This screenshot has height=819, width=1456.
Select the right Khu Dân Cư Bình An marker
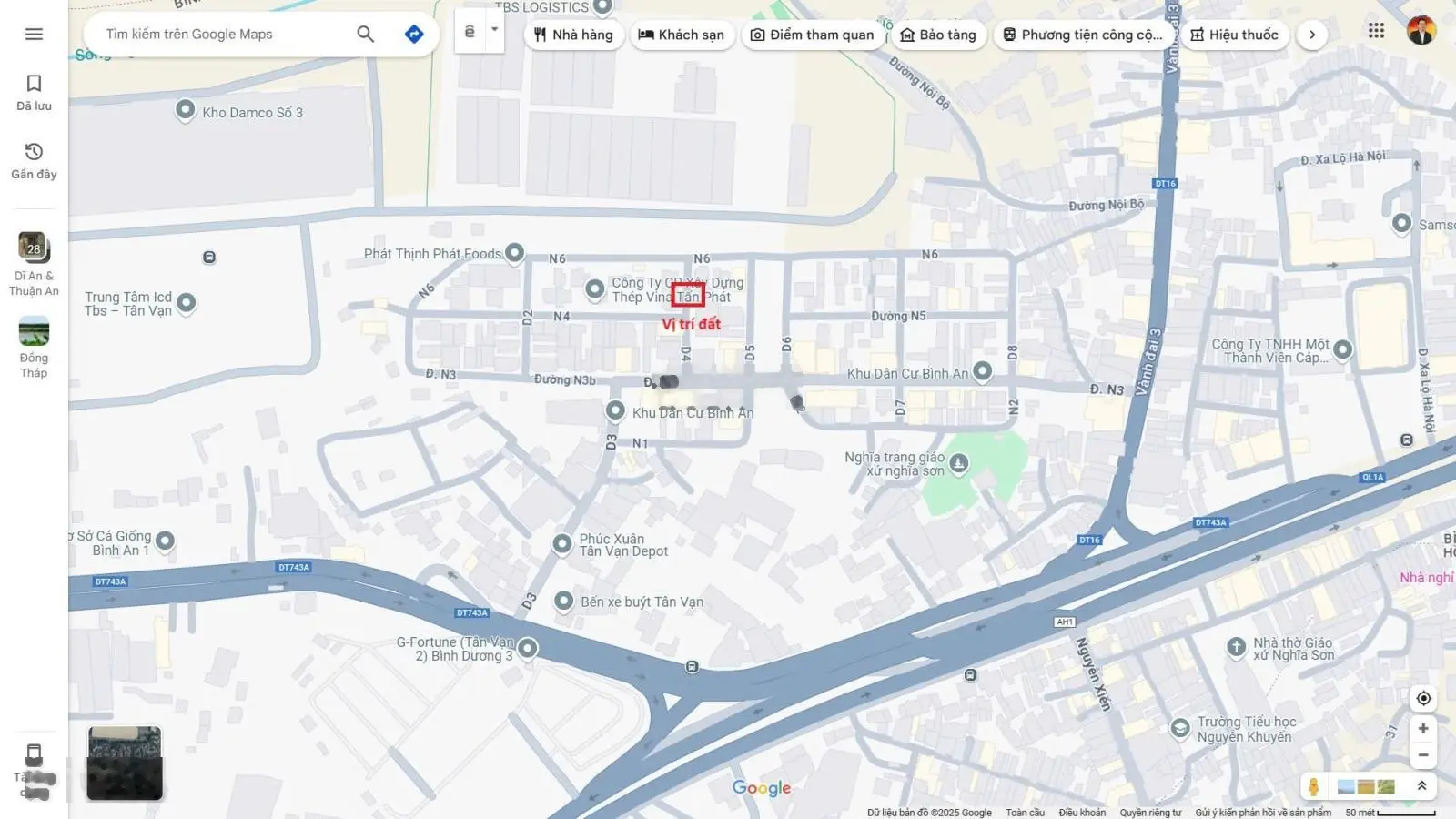982,370
